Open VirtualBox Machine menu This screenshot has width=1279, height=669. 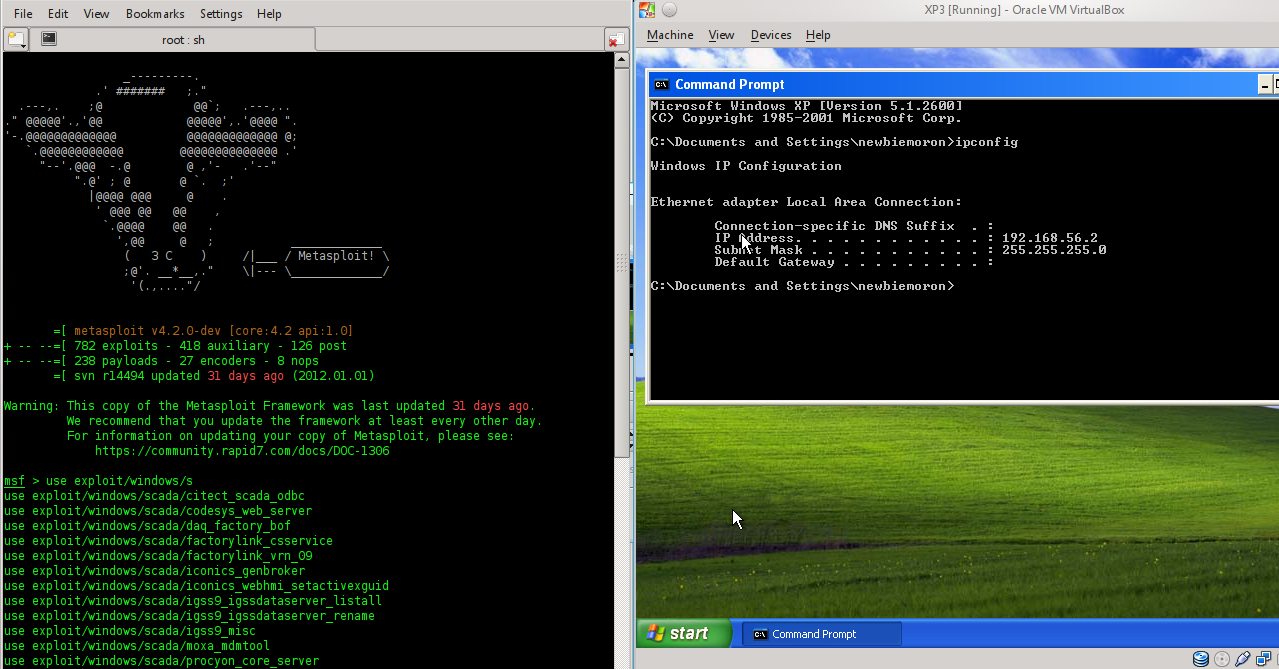pos(670,35)
